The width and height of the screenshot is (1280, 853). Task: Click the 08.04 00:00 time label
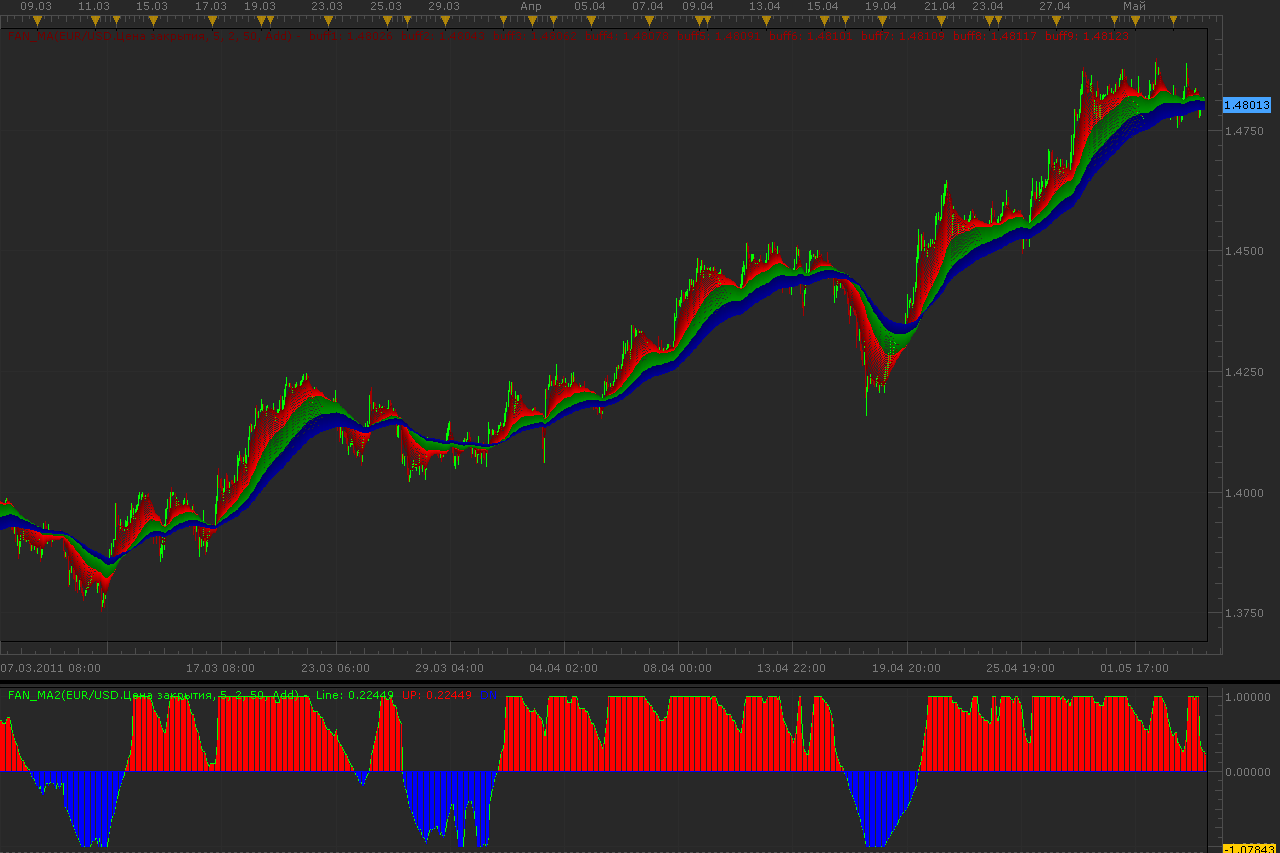click(x=678, y=668)
